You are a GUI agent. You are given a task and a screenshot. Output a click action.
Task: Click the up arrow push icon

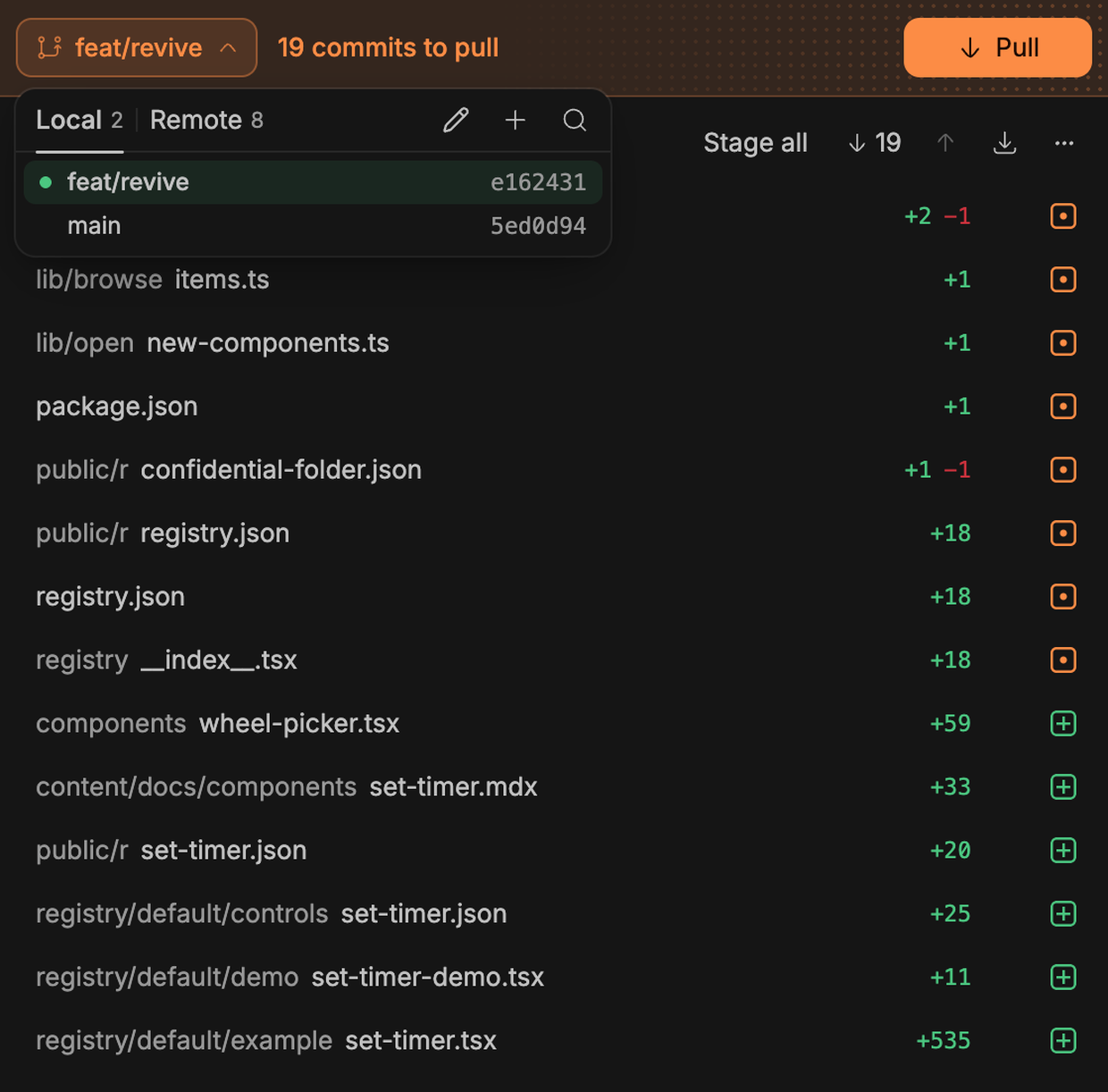[x=945, y=143]
